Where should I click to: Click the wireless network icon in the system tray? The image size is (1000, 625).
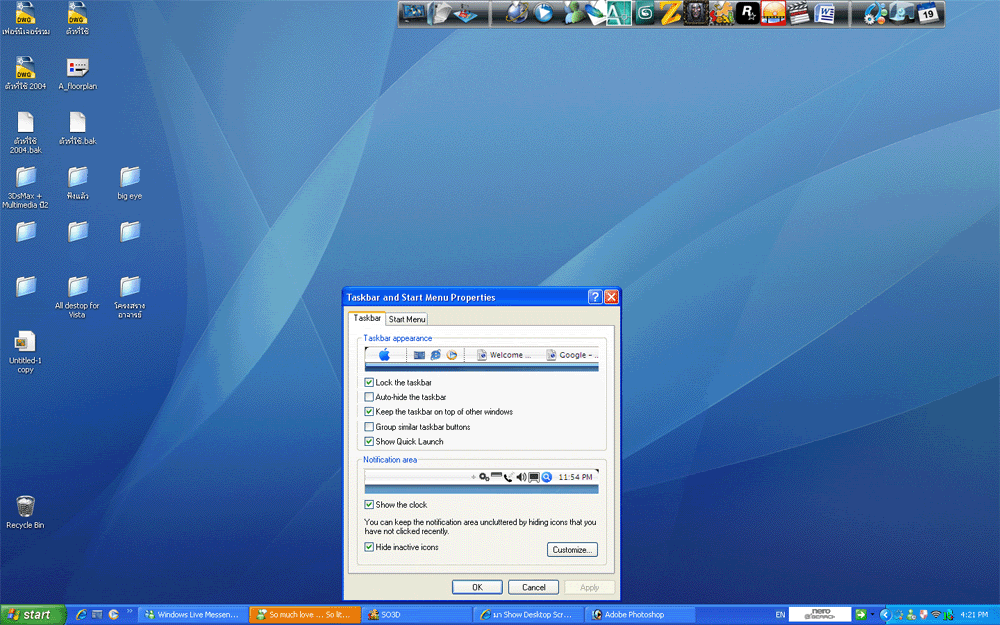(936, 615)
